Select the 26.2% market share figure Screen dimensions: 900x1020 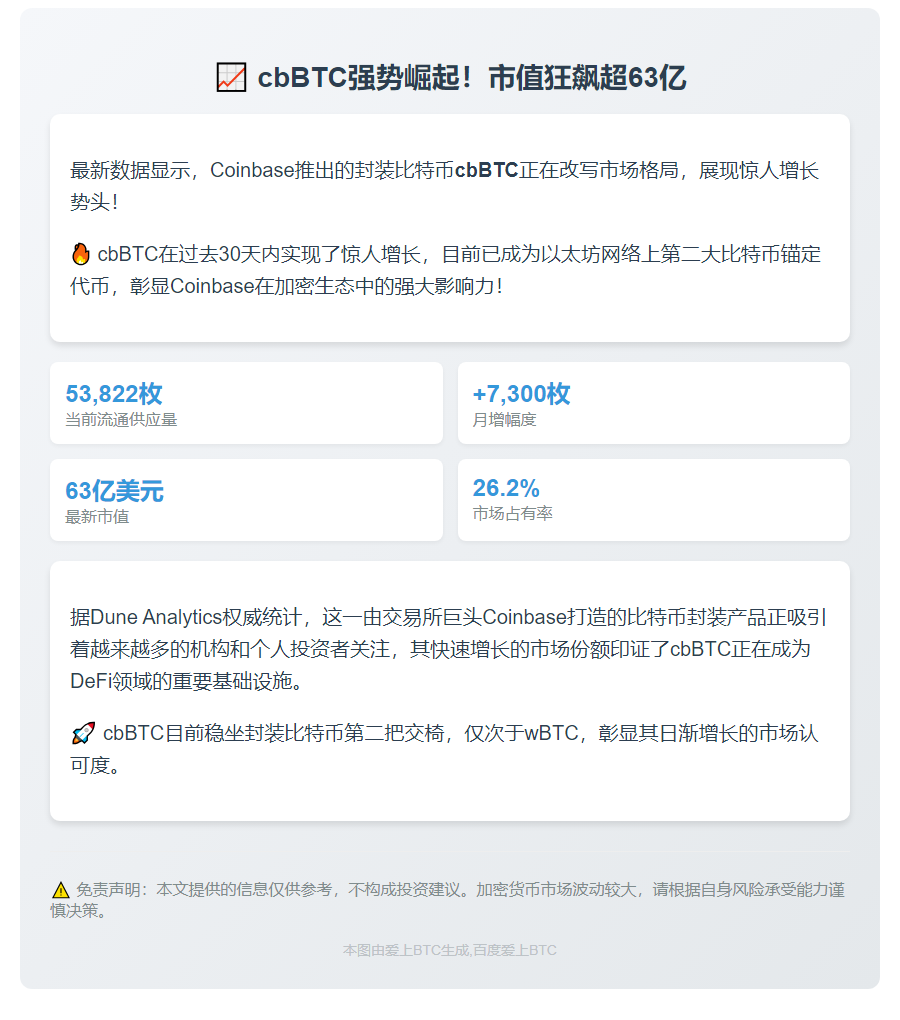(x=504, y=491)
